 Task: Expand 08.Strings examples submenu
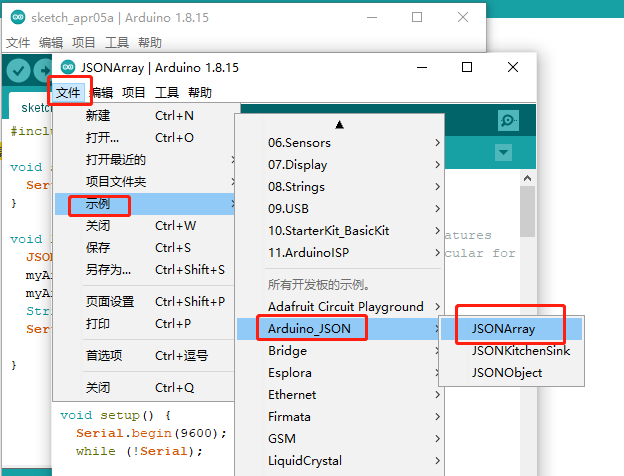click(340, 187)
